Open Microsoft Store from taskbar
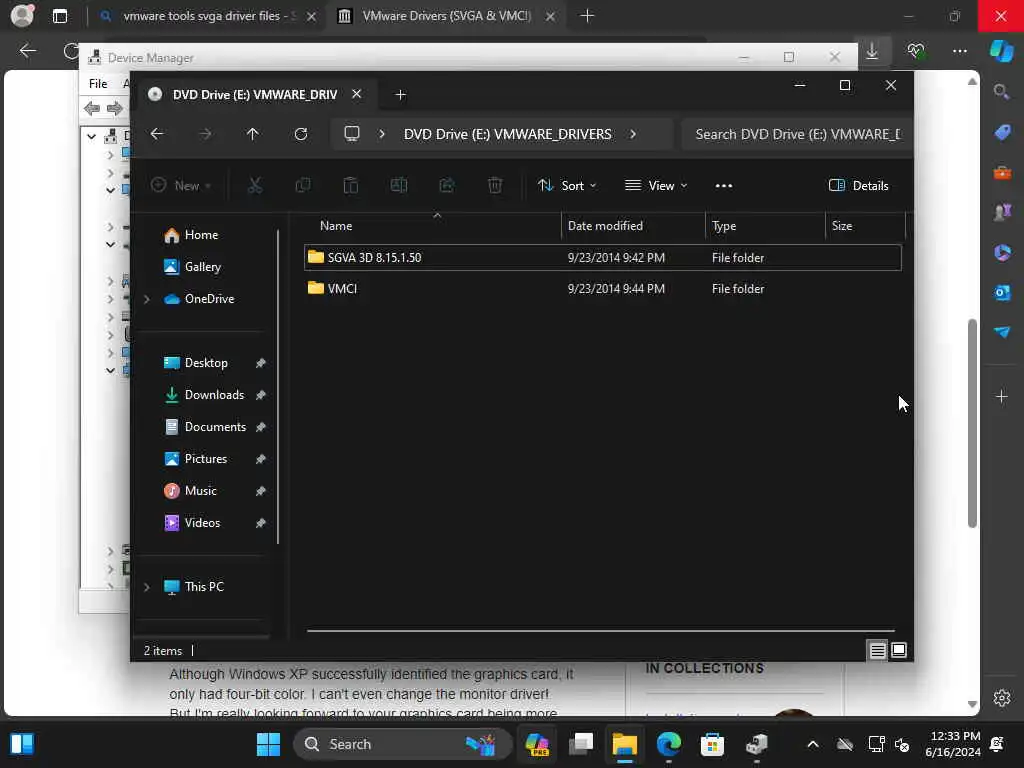This screenshot has width=1024, height=768. click(x=712, y=744)
